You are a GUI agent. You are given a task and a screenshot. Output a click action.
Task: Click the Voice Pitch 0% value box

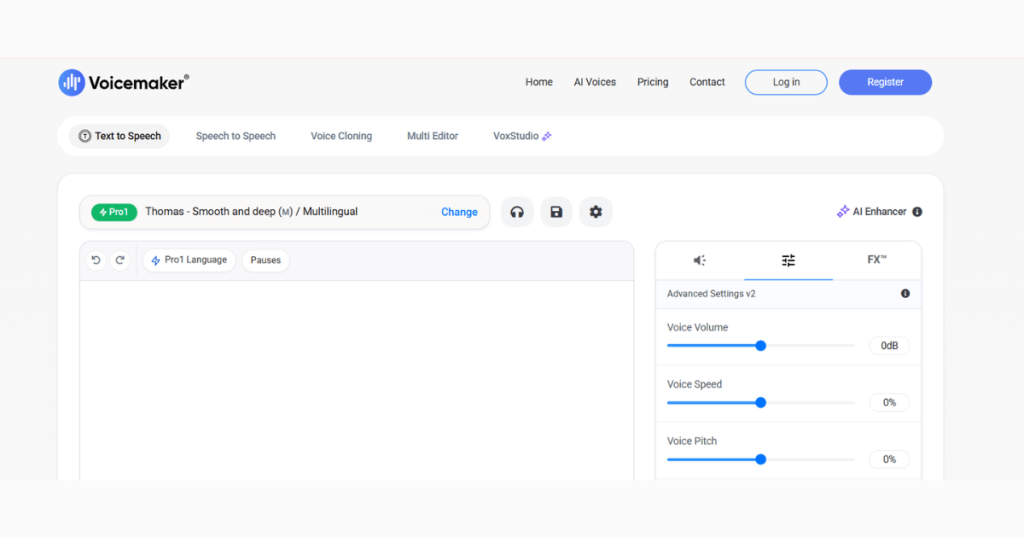click(x=889, y=460)
